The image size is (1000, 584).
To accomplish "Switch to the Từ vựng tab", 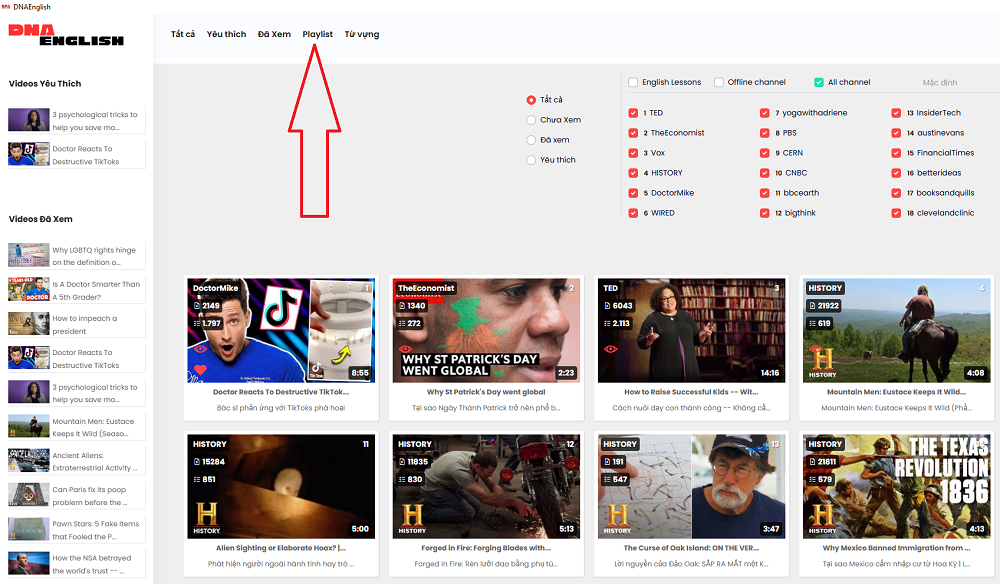I will pyautogui.click(x=362, y=35).
